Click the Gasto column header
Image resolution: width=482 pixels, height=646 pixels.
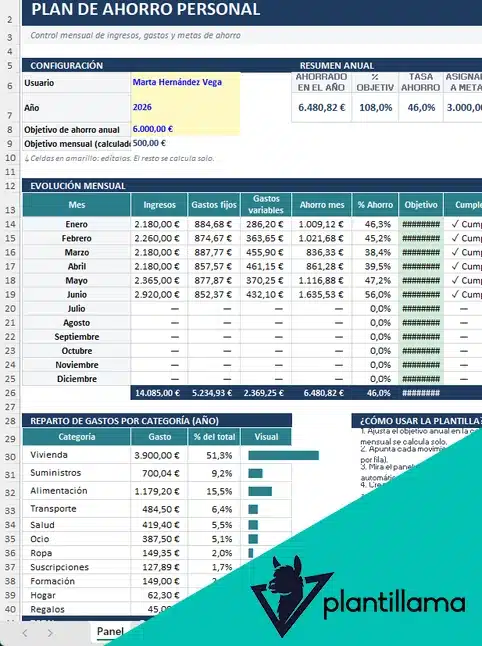159,437
